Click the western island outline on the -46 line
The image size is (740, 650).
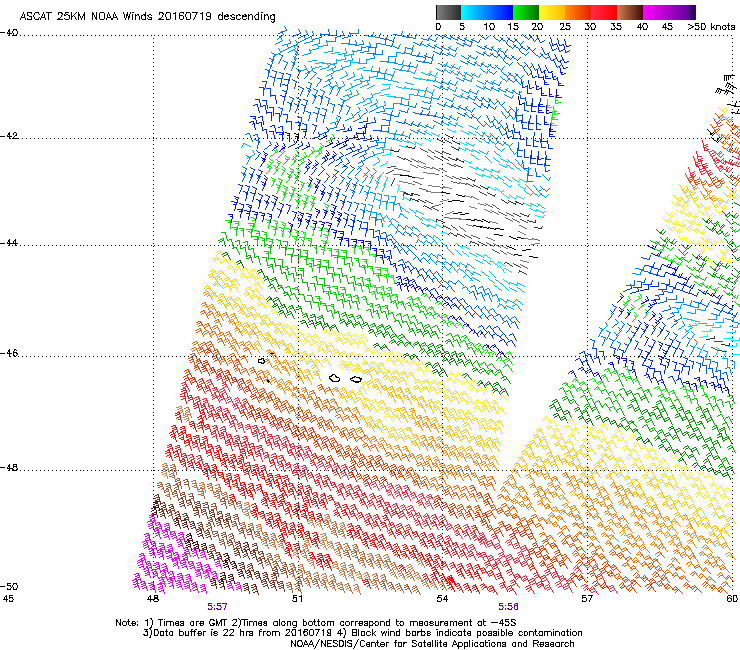[261, 361]
